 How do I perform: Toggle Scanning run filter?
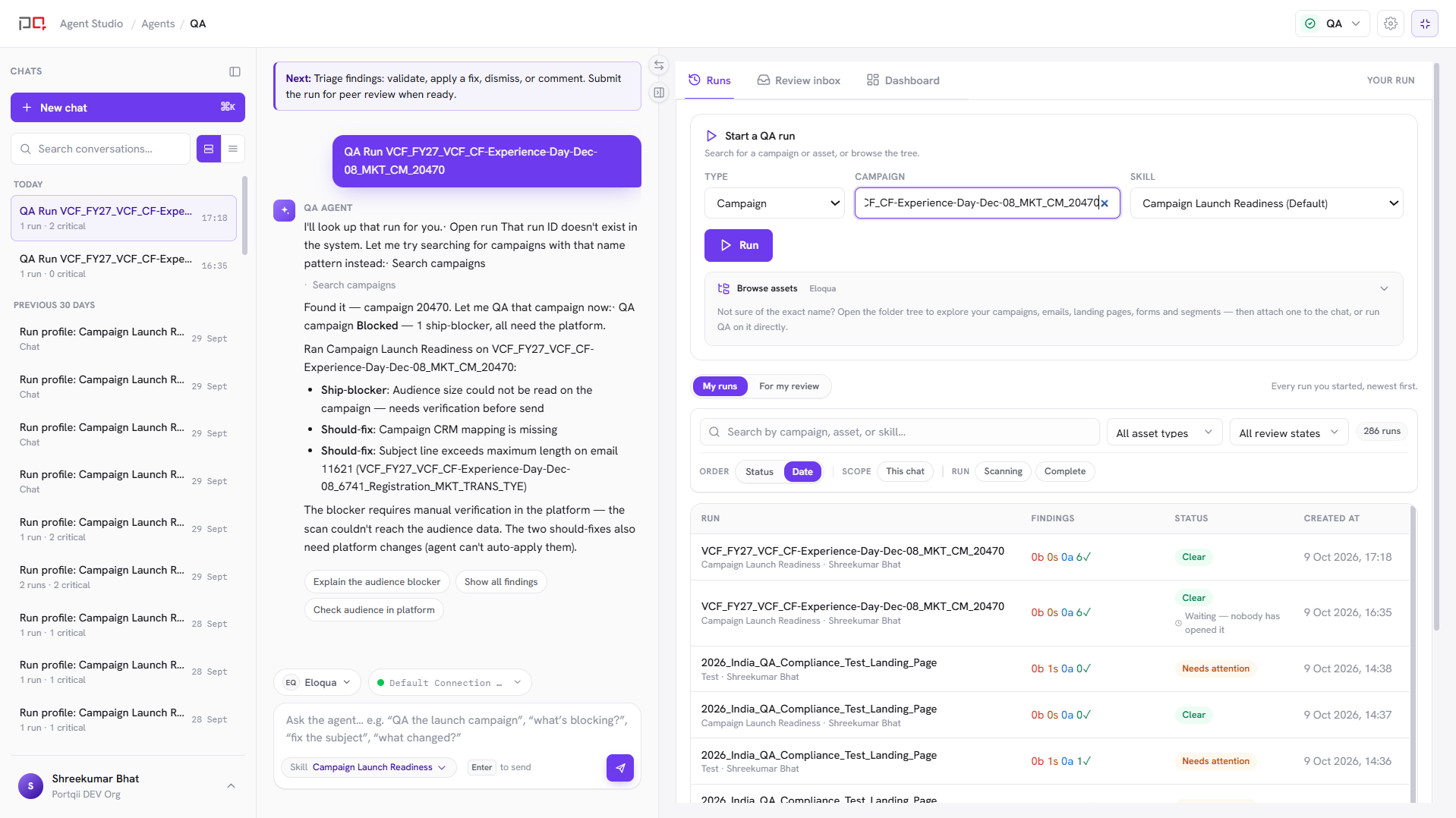(x=1003, y=471)
